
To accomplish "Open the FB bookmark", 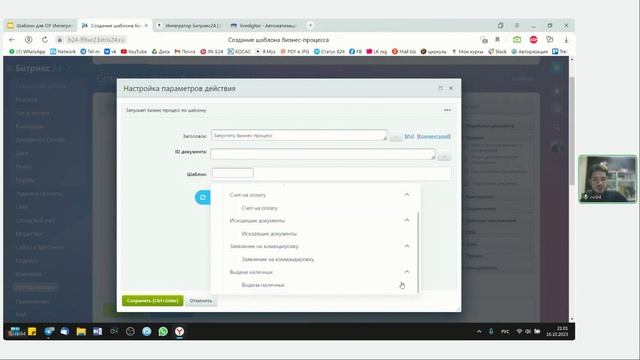I will click(x=356, y=51).
